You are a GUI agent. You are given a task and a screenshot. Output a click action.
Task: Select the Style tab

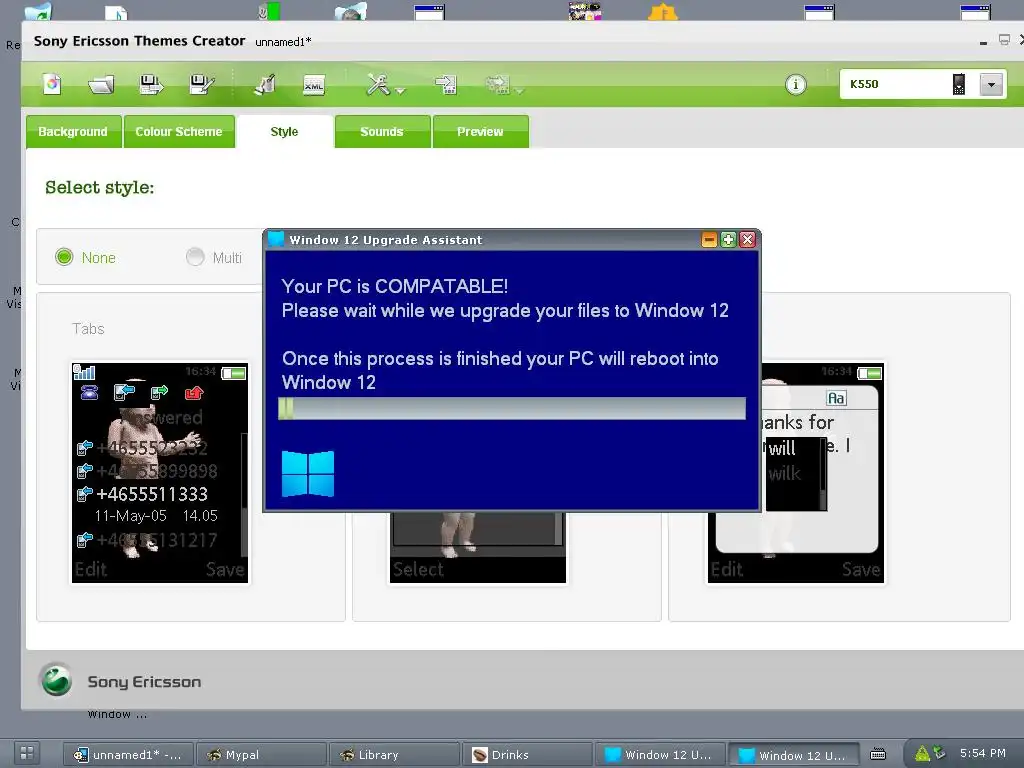click(285, 131)
